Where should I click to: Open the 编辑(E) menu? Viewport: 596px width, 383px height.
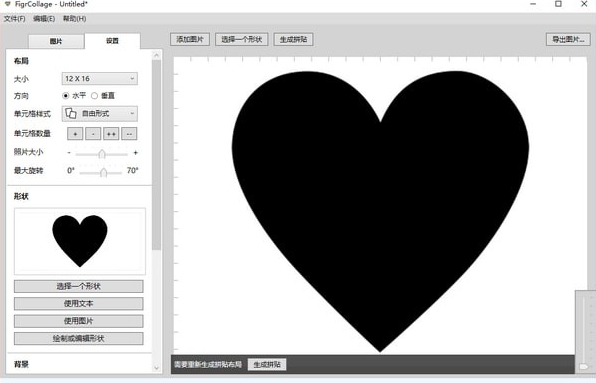(x=44, y=19)
